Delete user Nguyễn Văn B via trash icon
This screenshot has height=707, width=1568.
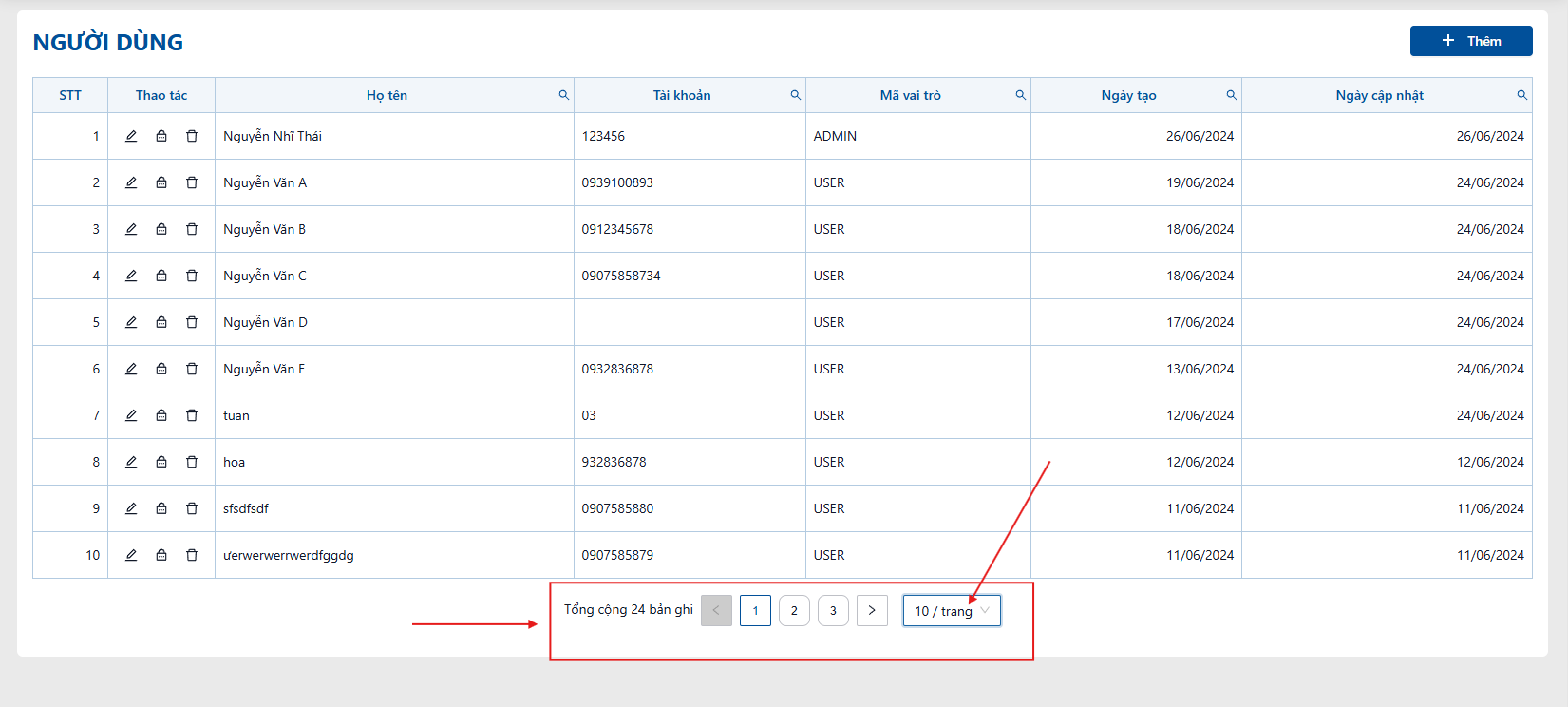(192, 229)
